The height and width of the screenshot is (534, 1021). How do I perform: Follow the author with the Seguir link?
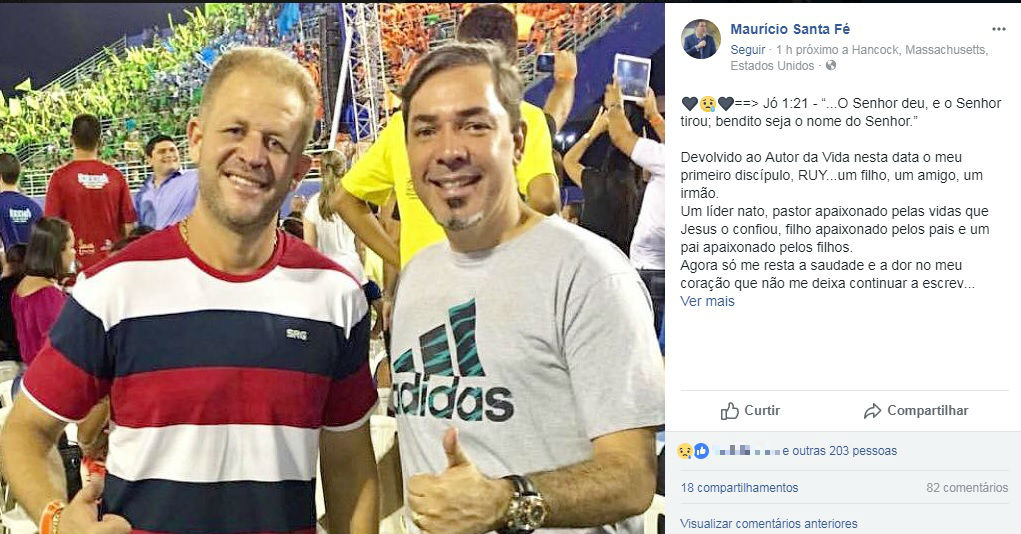point(748,49)
